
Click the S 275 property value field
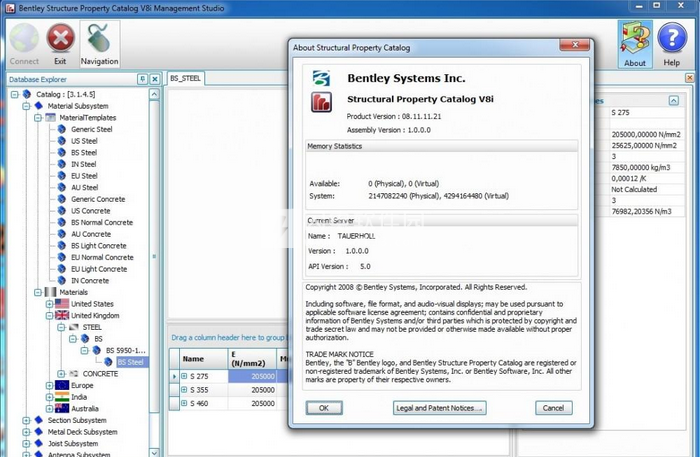click(x=646, y=112)
